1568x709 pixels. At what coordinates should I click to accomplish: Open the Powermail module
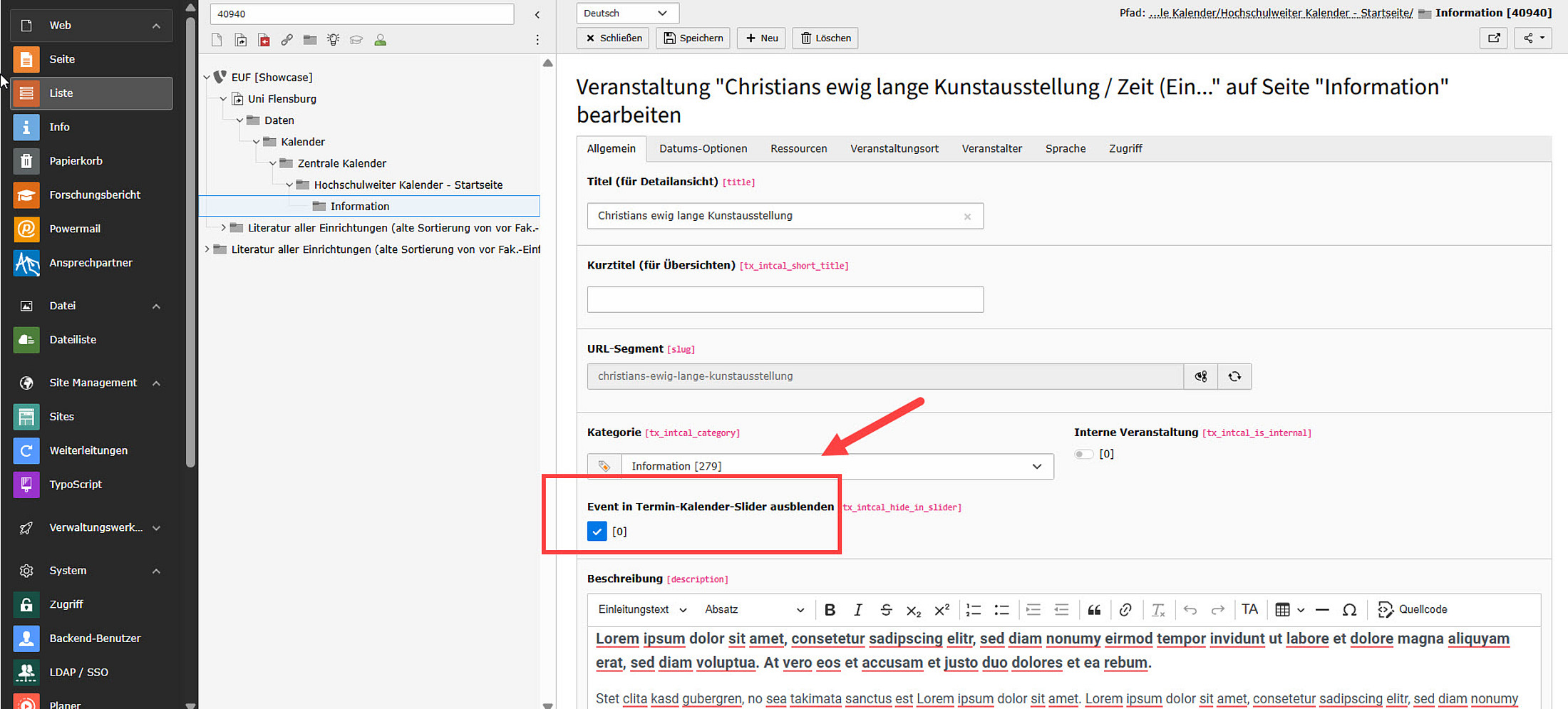[x=74, y=229]
